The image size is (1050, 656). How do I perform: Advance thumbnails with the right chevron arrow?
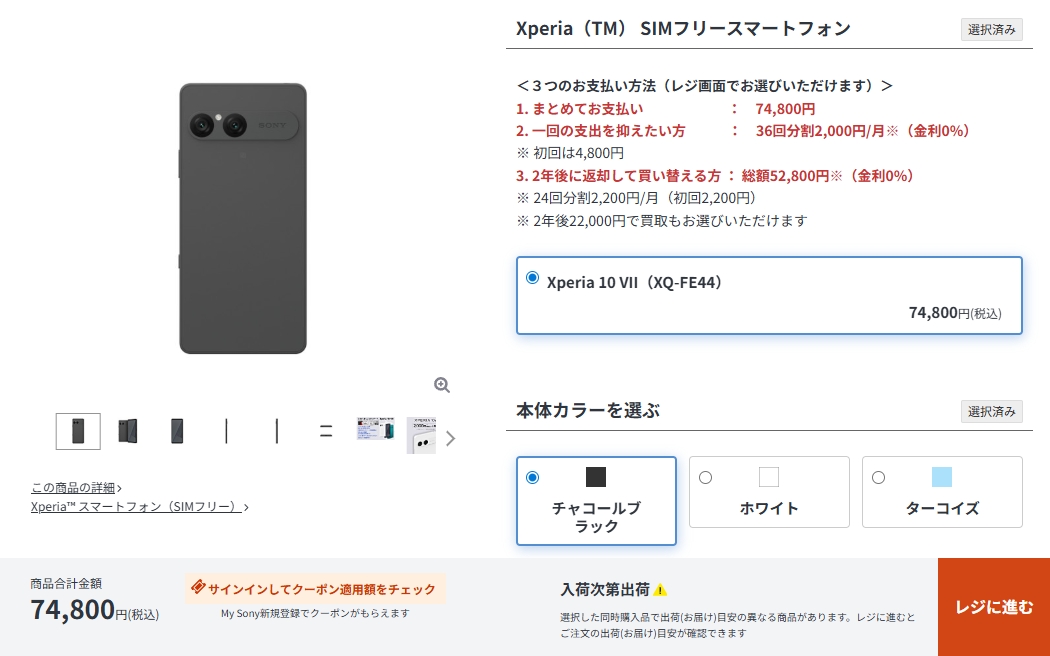pos(451,438)
